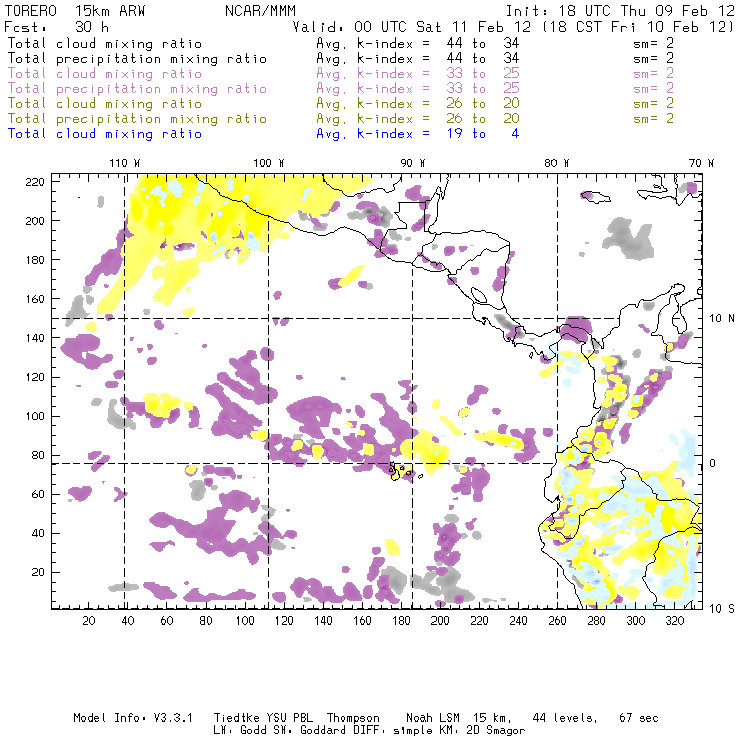This screenshot has height=740, width=740.
Task: Select the 'Model Info: V3.3.1' text
Action: click(133, 718)
